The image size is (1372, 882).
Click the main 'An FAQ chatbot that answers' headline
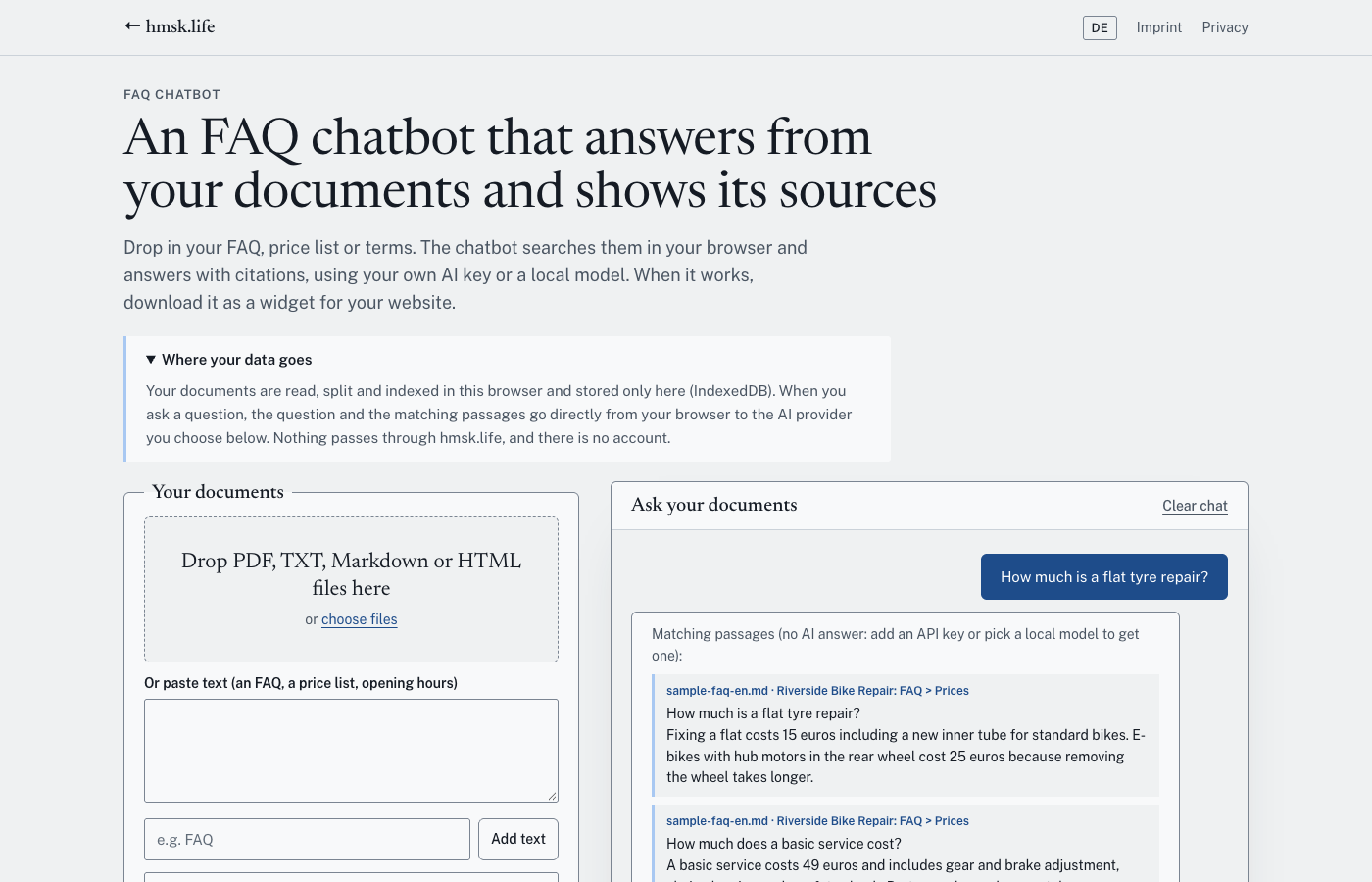(x=530, y=164)
